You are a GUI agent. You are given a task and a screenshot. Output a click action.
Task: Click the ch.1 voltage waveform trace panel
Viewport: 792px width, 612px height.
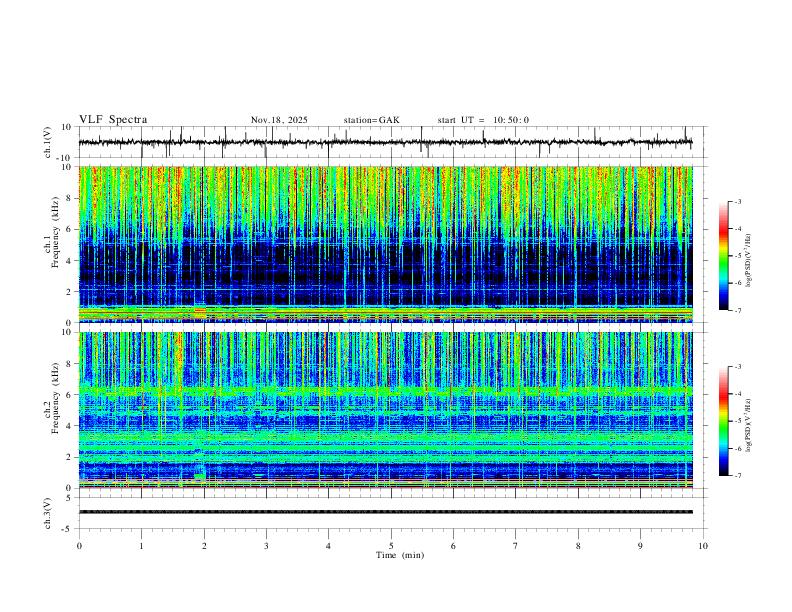[x=392, y=142]
